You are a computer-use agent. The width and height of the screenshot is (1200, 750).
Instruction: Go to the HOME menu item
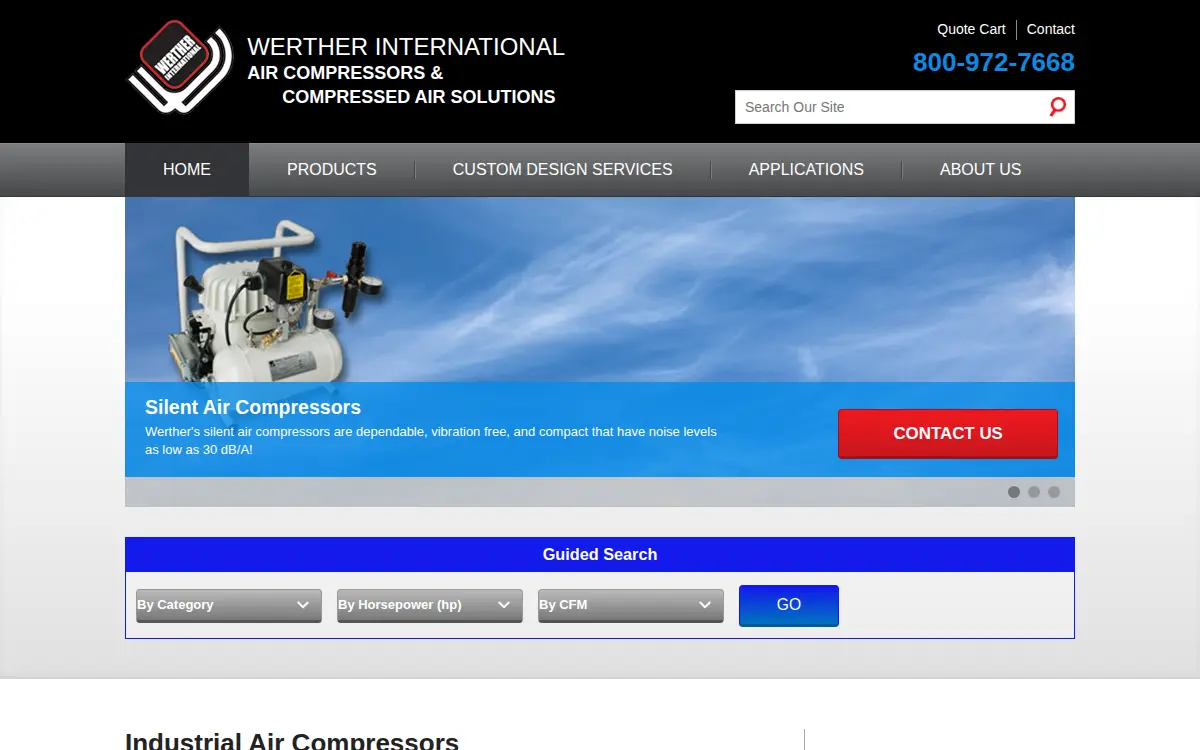[187, 170]
